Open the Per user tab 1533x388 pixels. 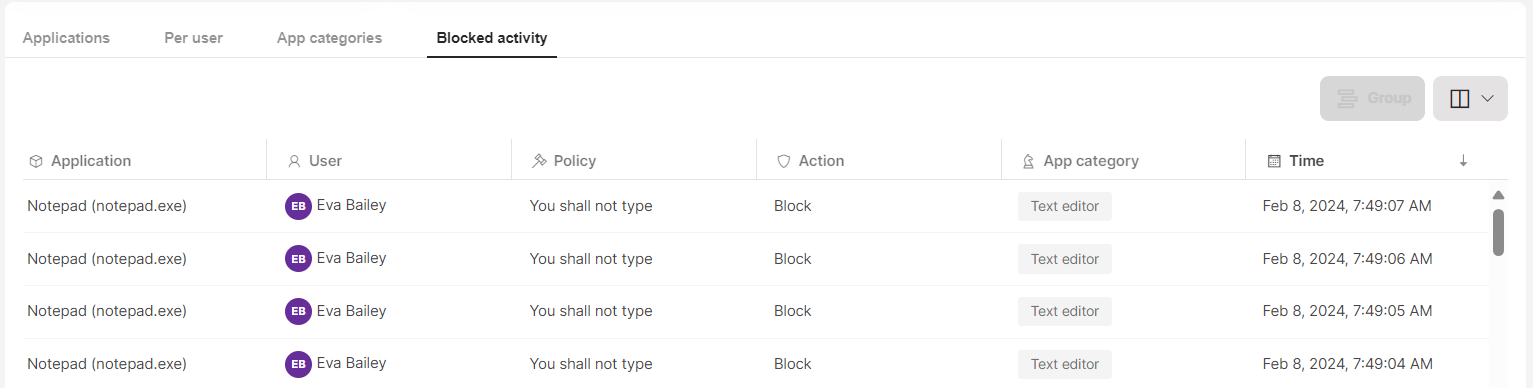(193, 38)
